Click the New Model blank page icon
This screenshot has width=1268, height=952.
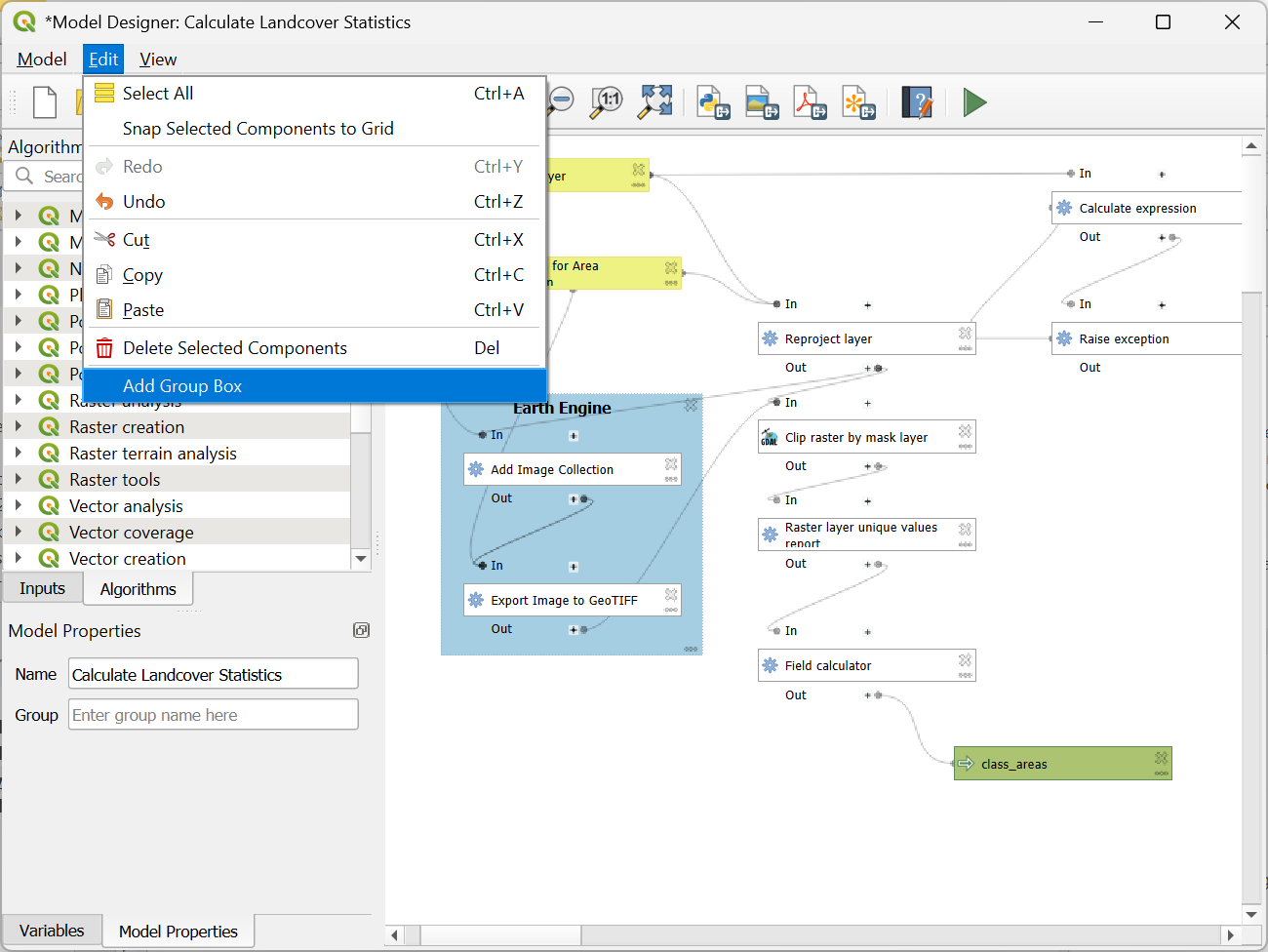click(x=45, y=102)
